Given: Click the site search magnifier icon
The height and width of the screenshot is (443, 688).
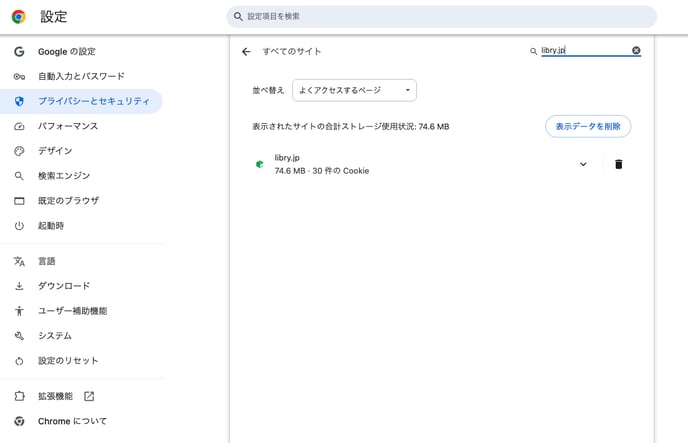Looking at the screenshot, I should click(x=533, y=51).
